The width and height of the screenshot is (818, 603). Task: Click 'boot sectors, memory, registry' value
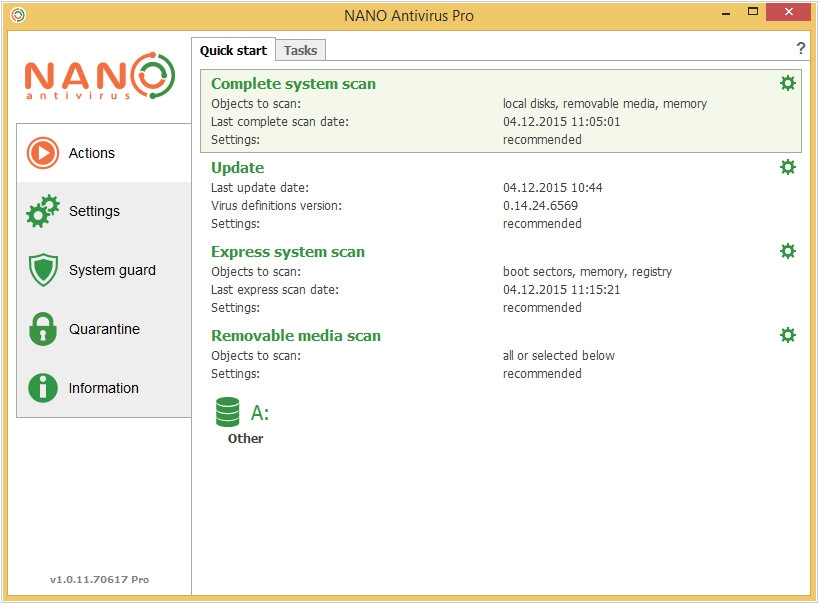point(587,272)
